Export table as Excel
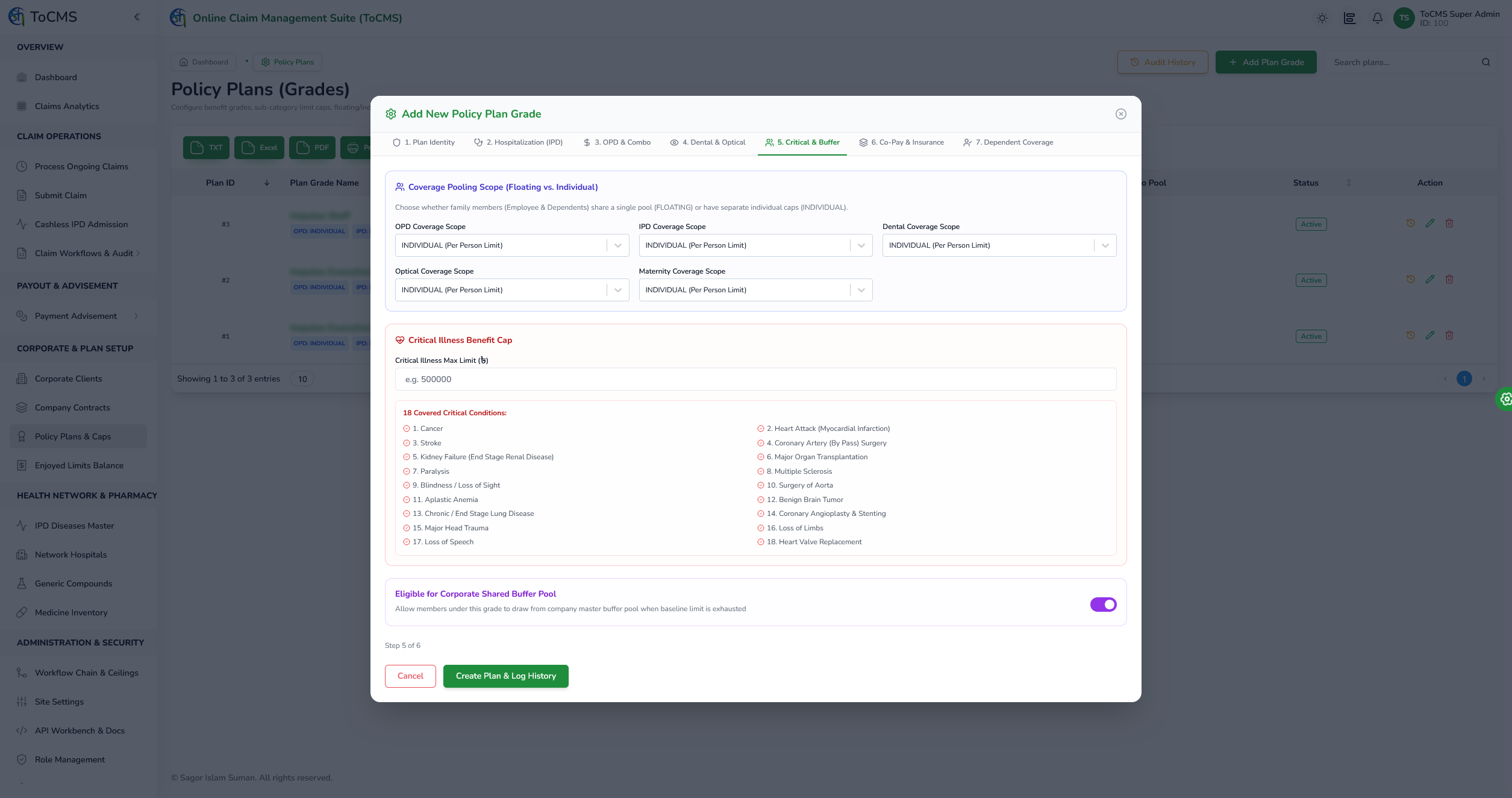The image size is (1512, 798). point(259,148)
